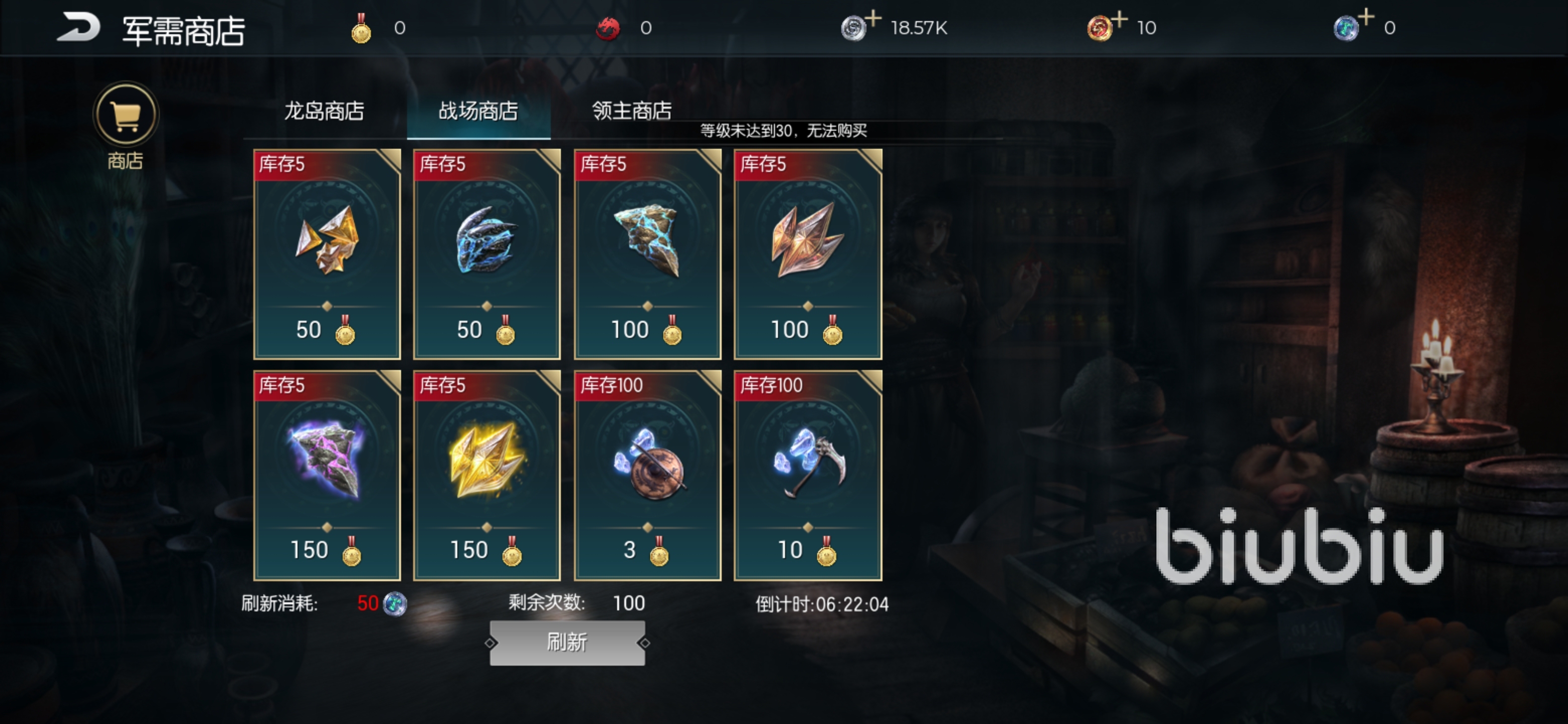Buy the bronze crystal item for 100
This screenshot has height=724, width=1568.
[x=808, y=254]
